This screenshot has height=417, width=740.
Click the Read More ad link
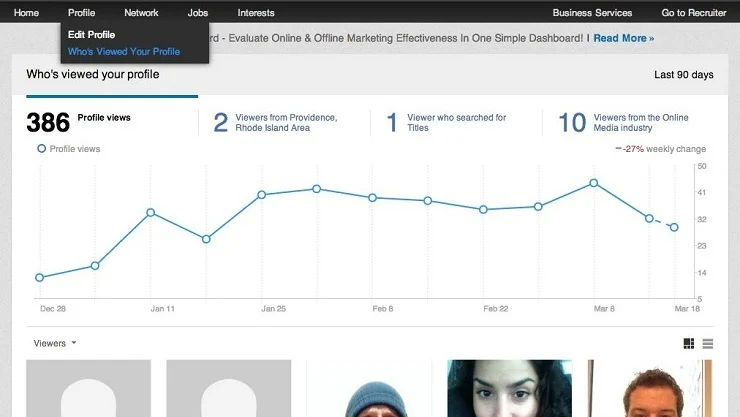click(623, 38)
